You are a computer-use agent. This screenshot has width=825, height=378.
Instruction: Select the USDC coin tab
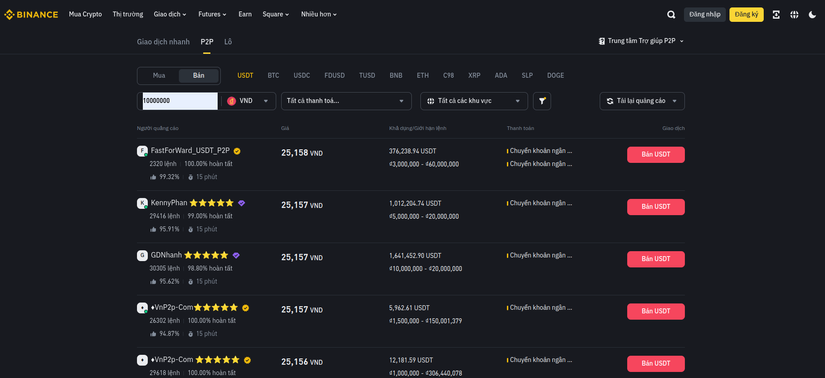point(301,75)
